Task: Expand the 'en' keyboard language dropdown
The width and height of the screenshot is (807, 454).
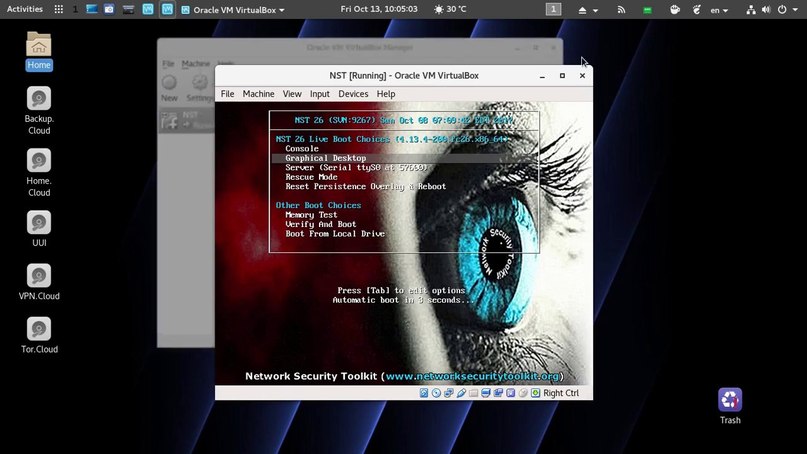Action: pyautogui.click(x=719, y=9)
